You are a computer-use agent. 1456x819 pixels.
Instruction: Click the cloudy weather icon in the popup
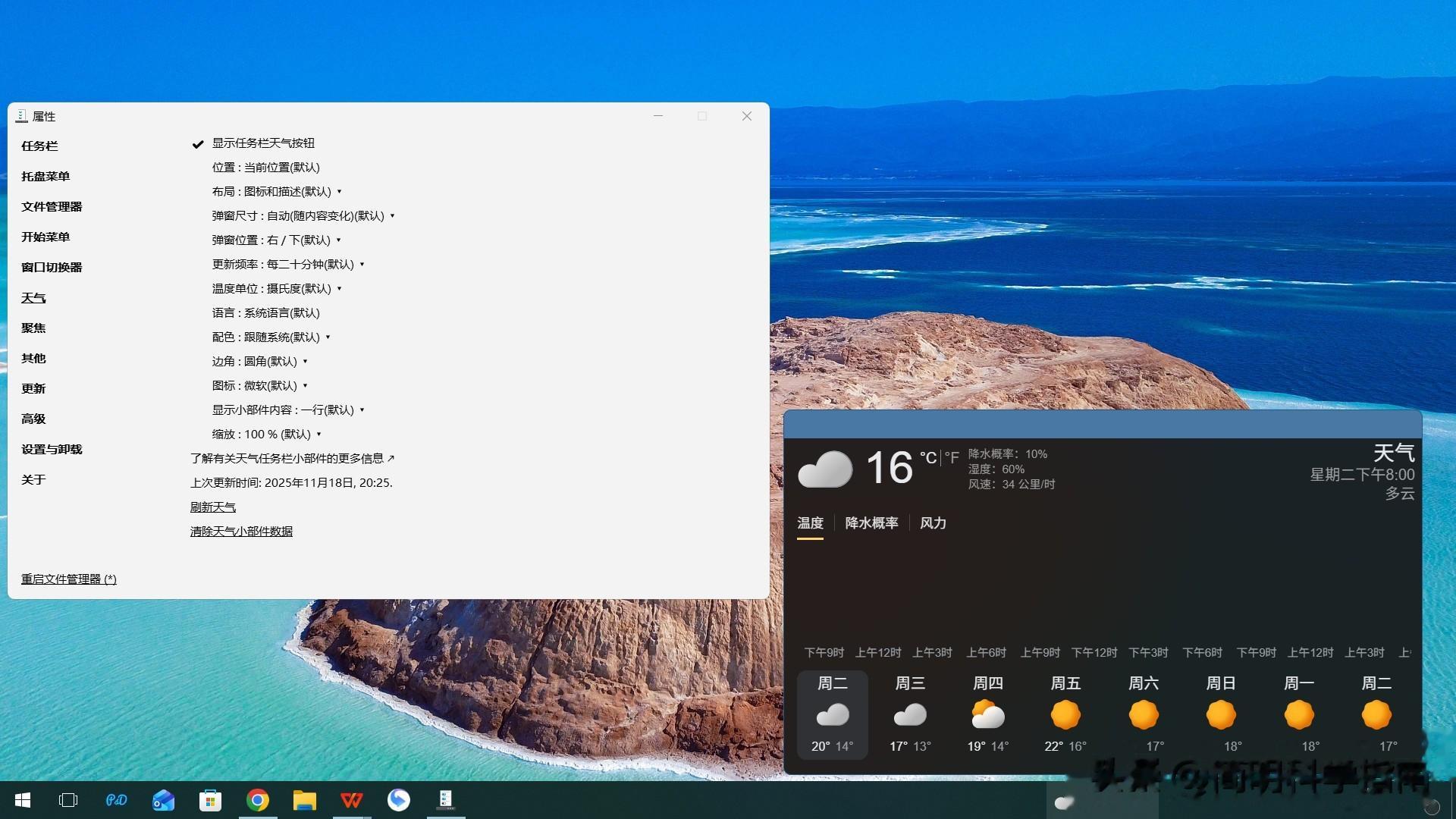[x=825, y=469]
